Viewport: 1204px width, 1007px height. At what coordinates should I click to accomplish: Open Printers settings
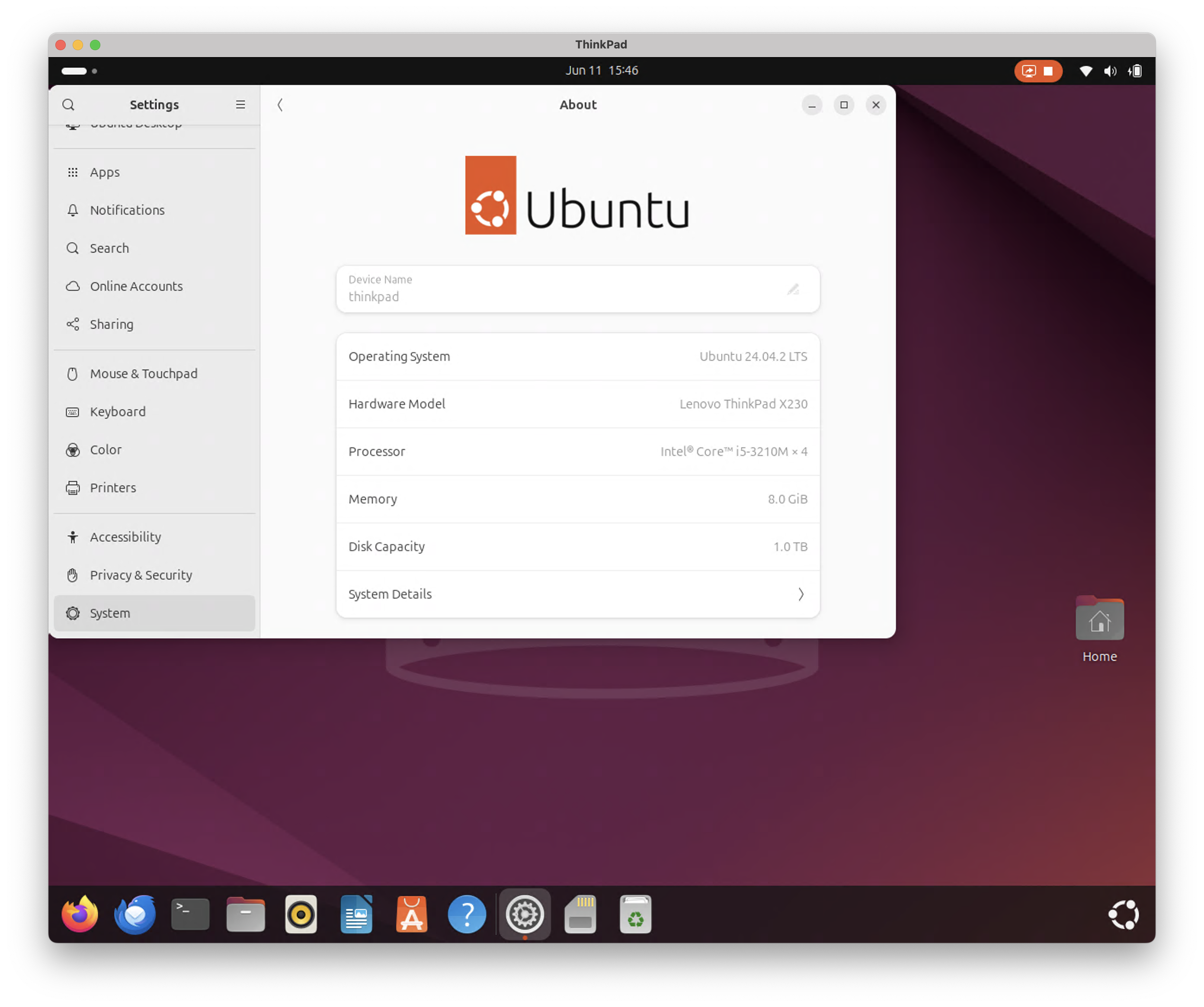pos(112,487)
